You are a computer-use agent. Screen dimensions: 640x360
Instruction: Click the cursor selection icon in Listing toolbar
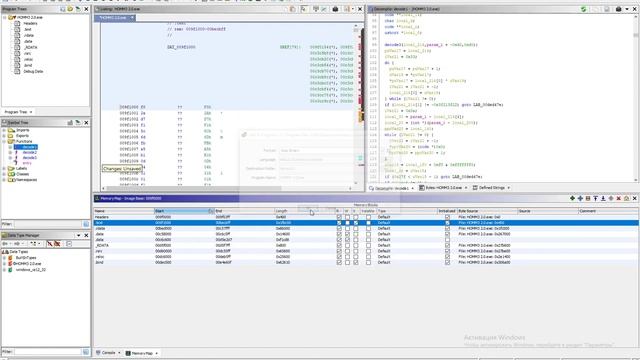(304, 9)
